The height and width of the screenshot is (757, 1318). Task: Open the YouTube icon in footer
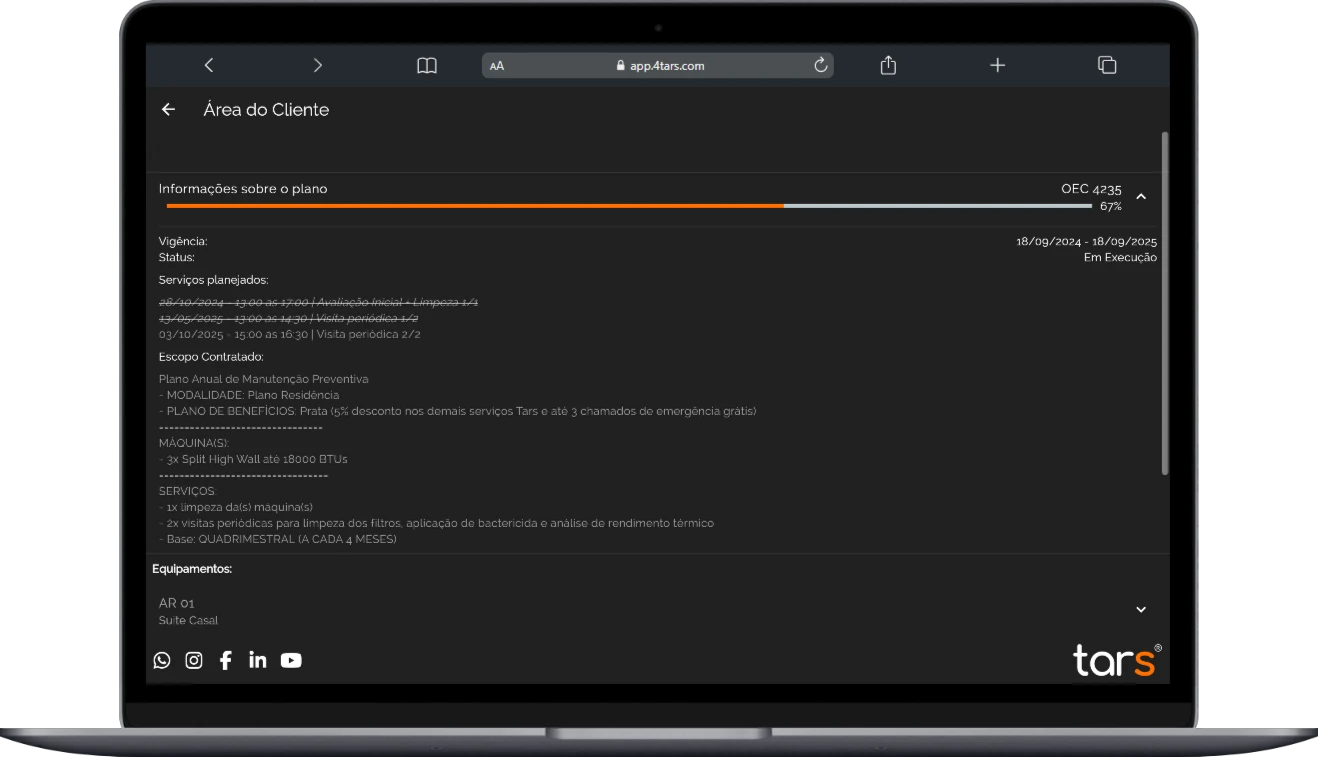(x=291, y=660)
